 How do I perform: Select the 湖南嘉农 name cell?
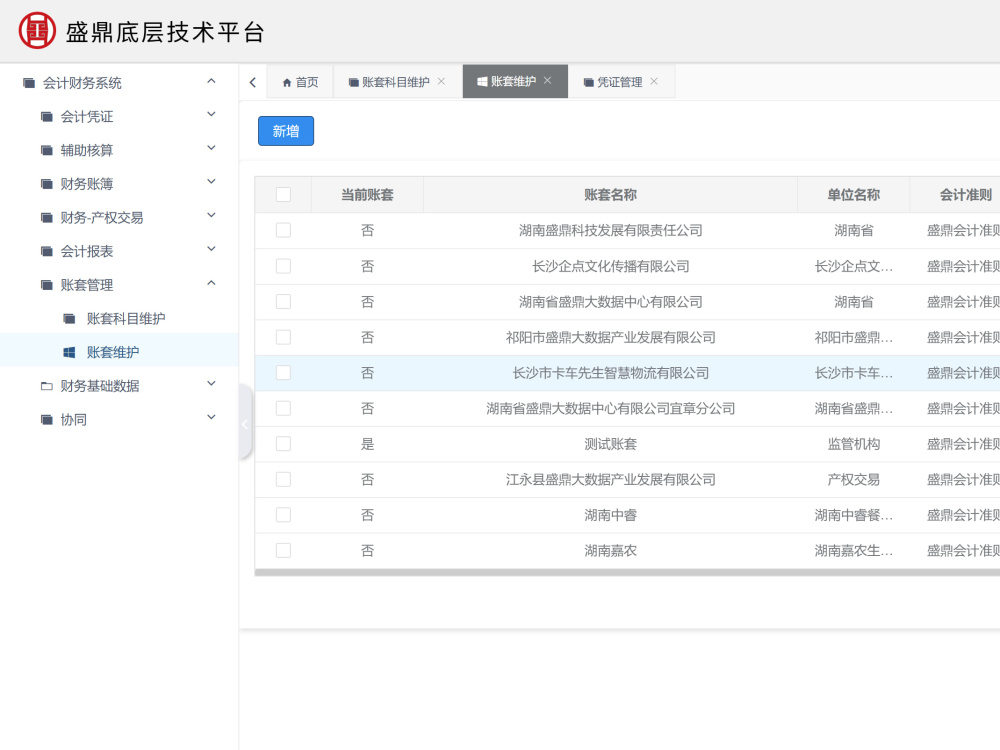click(x=610, y=551)
